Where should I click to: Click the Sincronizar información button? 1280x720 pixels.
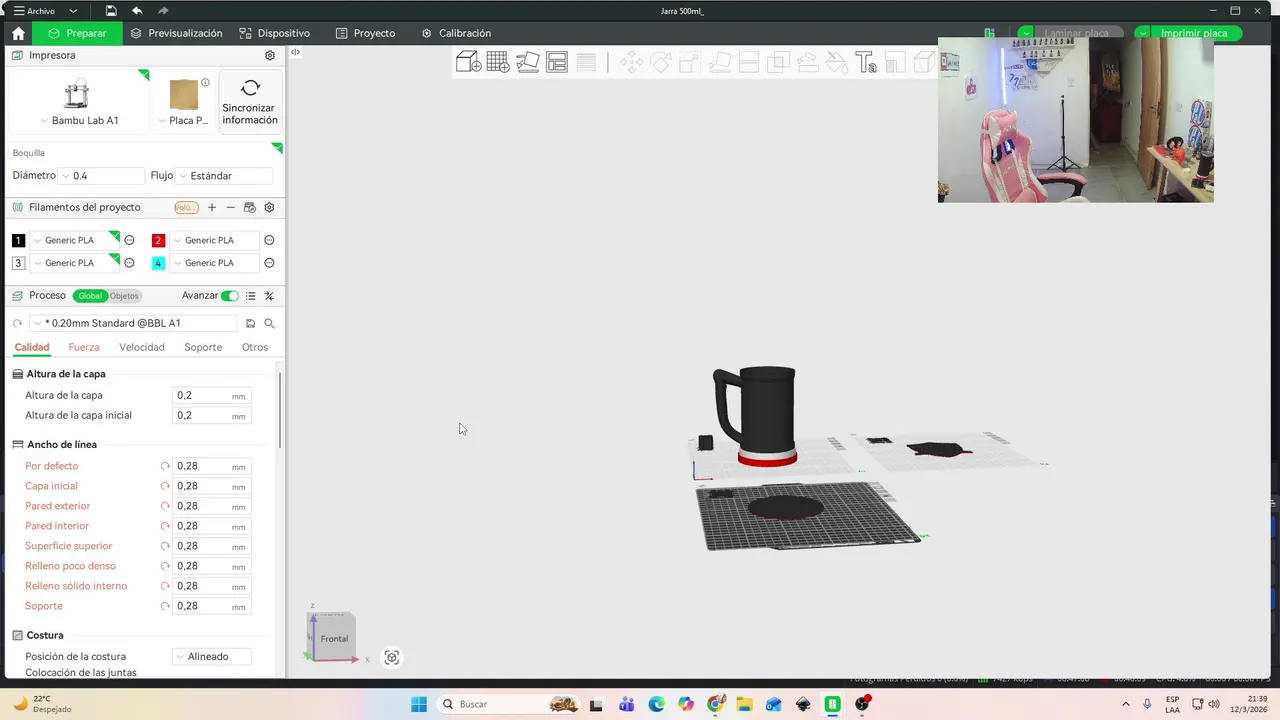250,101
